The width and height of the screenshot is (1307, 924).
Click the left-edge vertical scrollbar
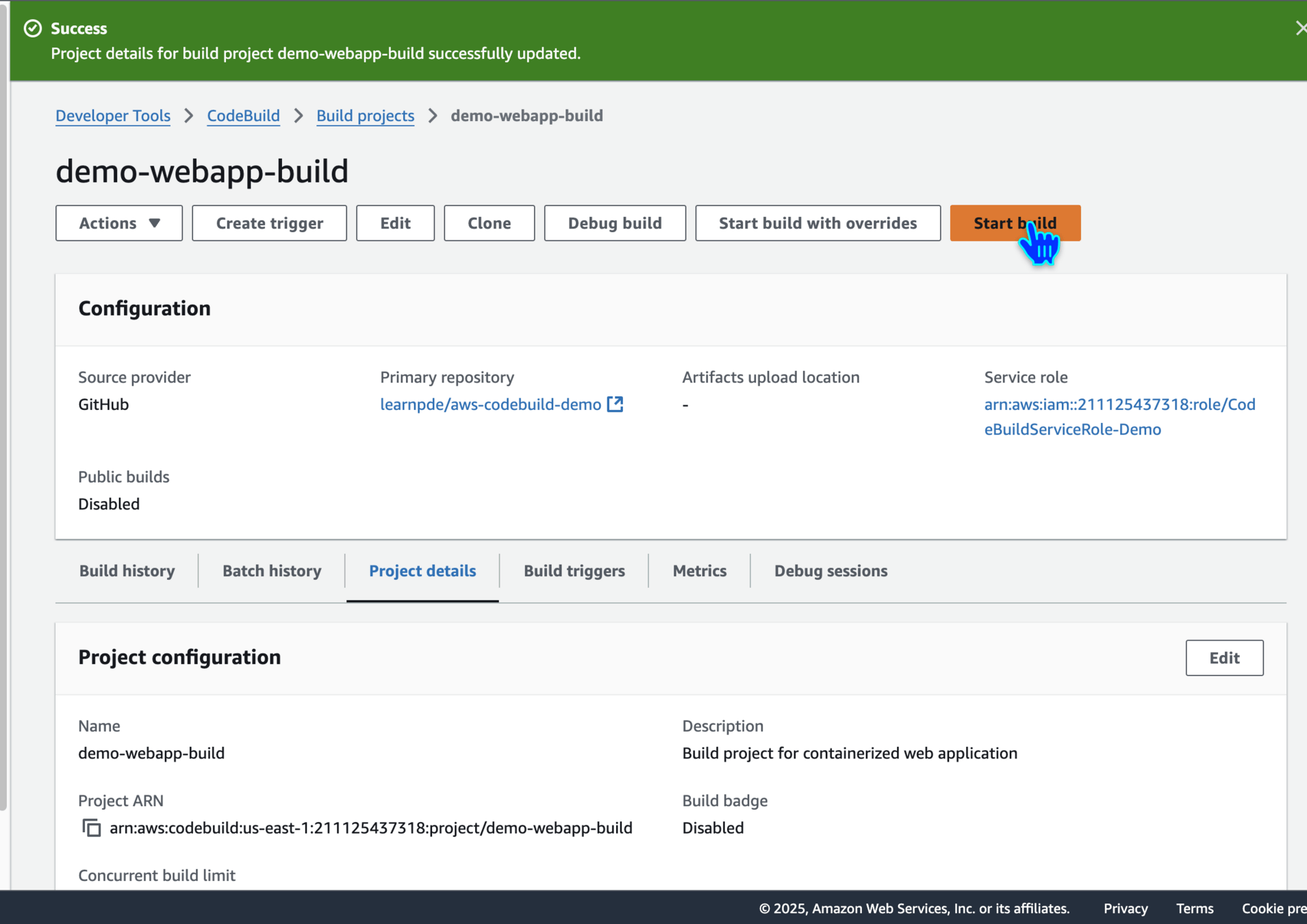tap(3, 407)
